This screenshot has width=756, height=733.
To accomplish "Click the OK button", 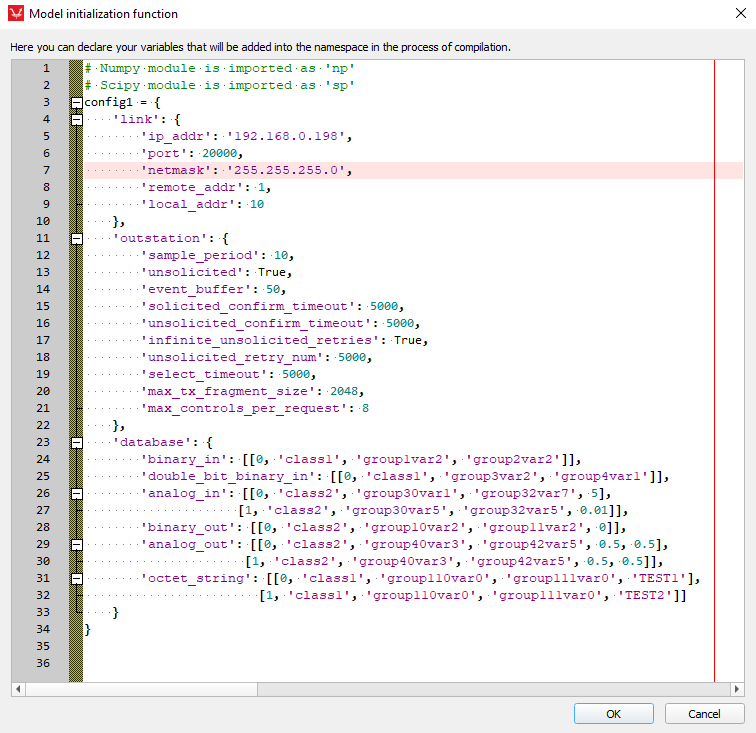I will (613, 713).
